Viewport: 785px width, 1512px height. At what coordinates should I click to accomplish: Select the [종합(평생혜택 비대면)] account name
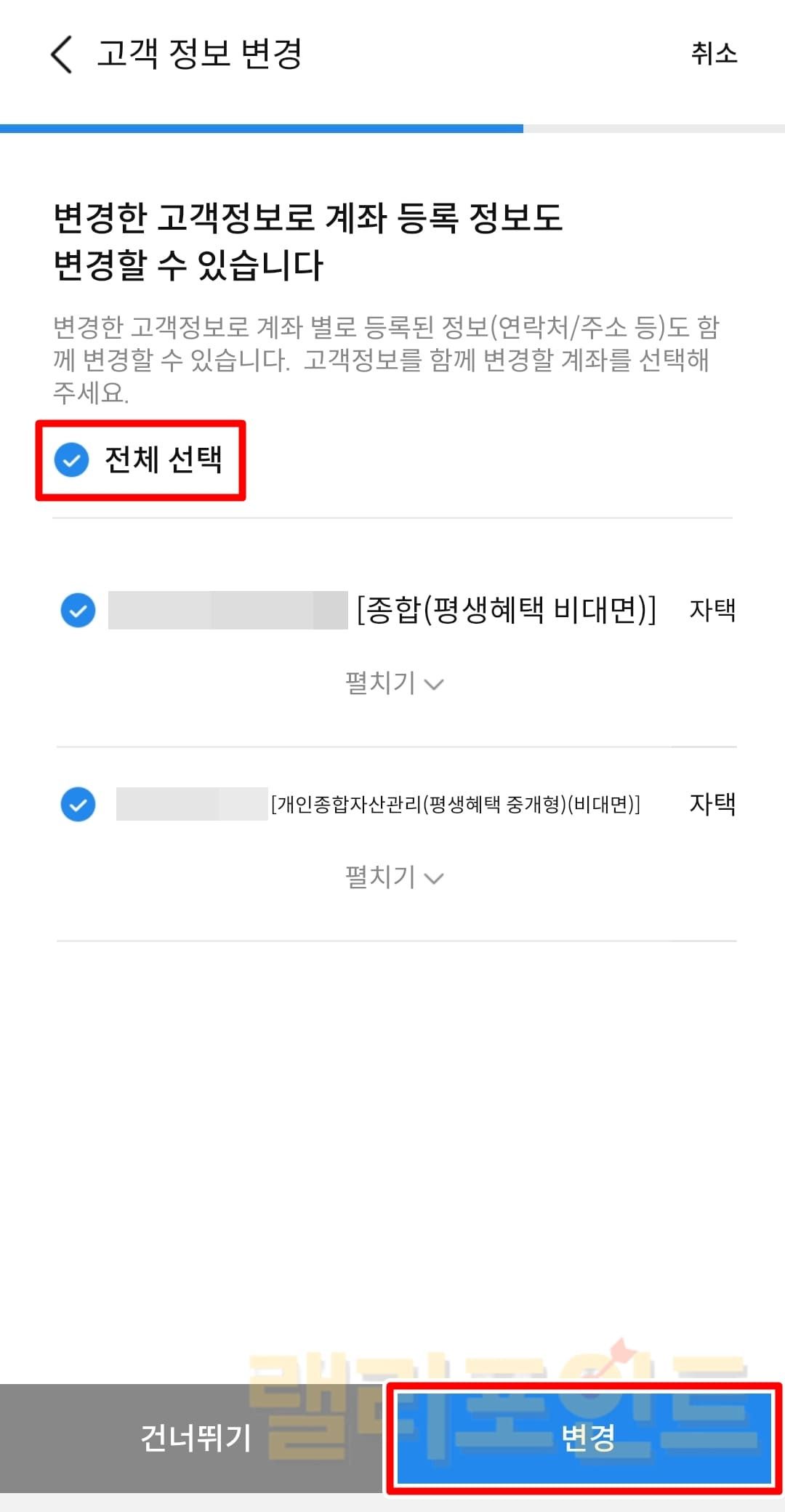pyautogui.click(x=507, y=610)
